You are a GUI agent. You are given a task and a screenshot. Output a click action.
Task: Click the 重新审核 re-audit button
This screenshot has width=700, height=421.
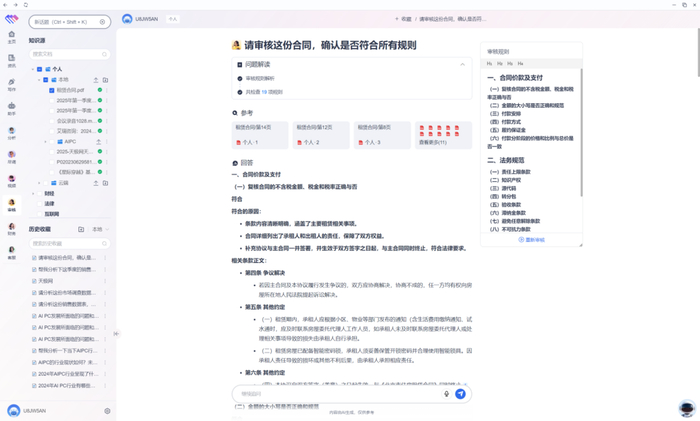pyautogui.click(x=531, y=240)
